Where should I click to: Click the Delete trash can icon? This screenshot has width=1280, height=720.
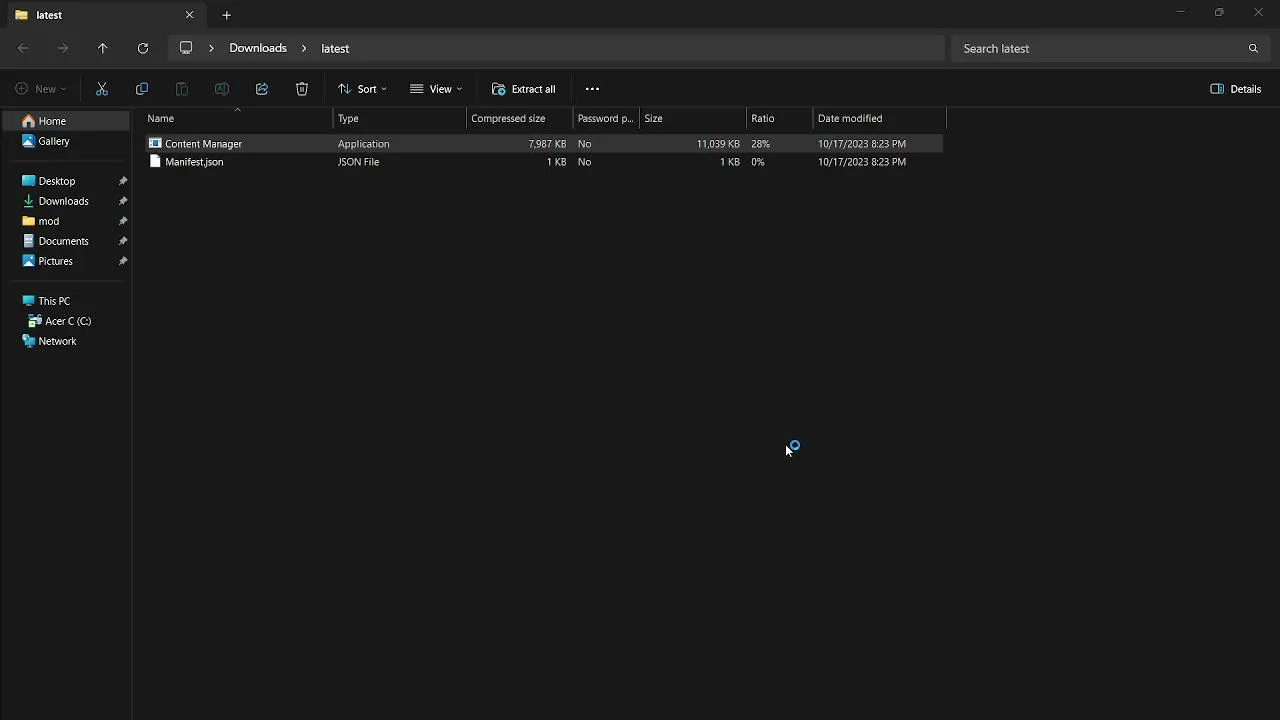[x=302, y=89]
